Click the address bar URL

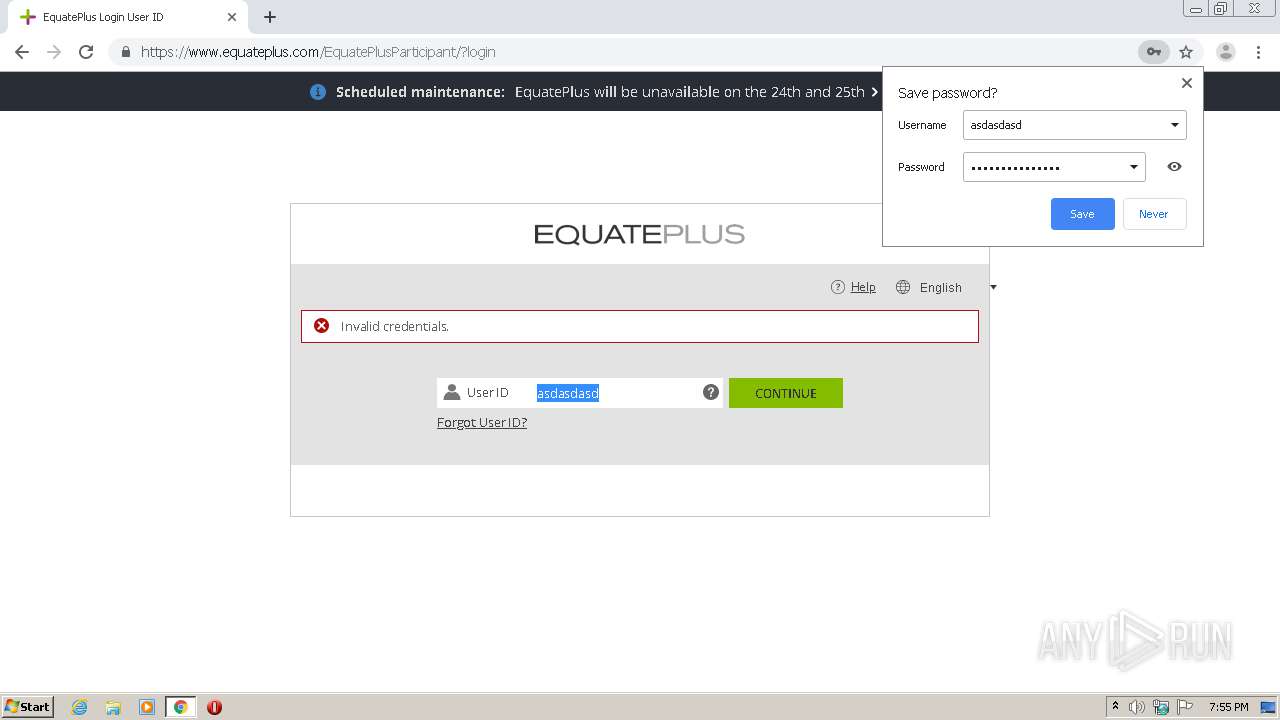[318, 52]
